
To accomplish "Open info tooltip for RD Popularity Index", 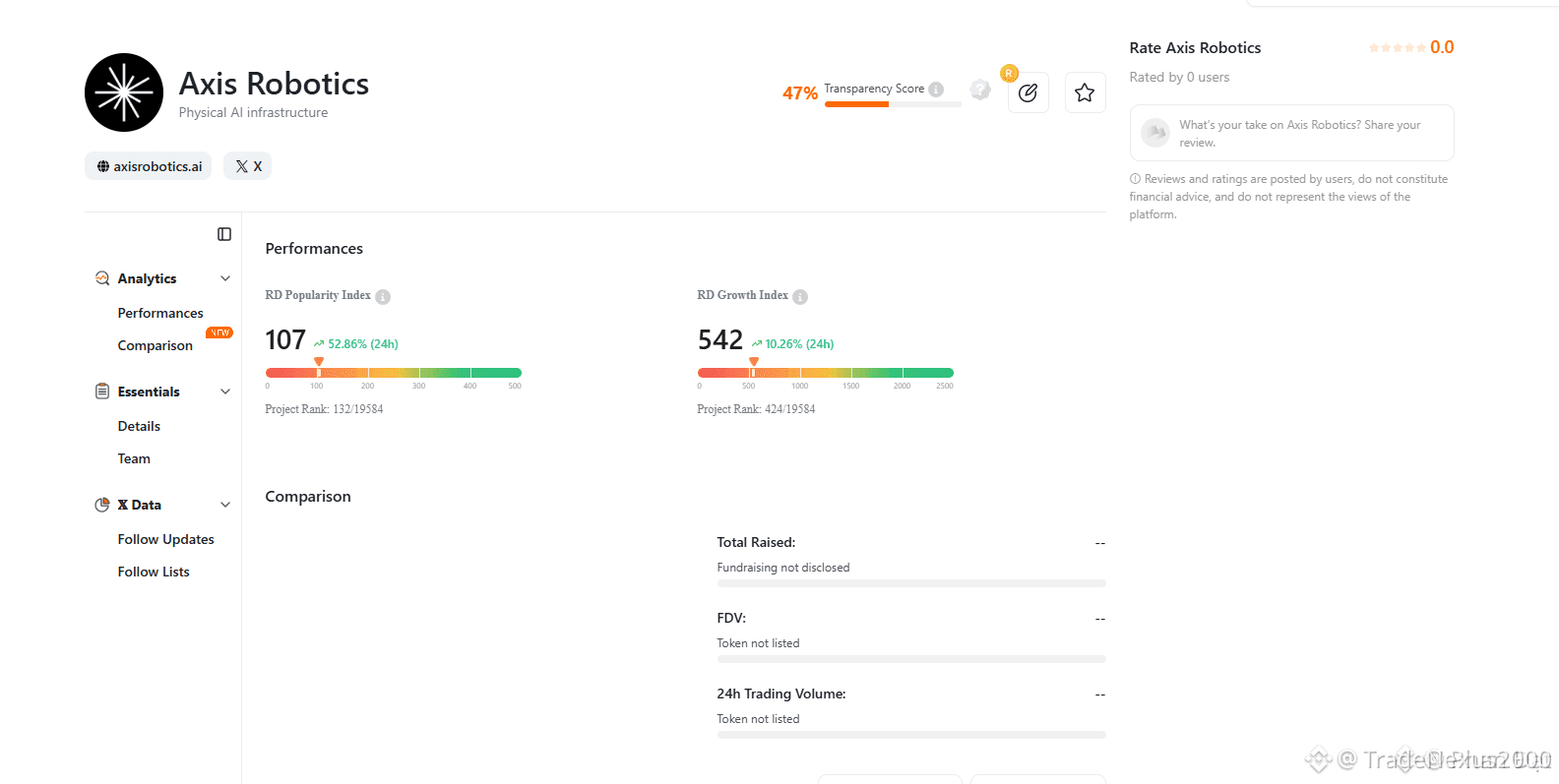I will tap(383, 297).
